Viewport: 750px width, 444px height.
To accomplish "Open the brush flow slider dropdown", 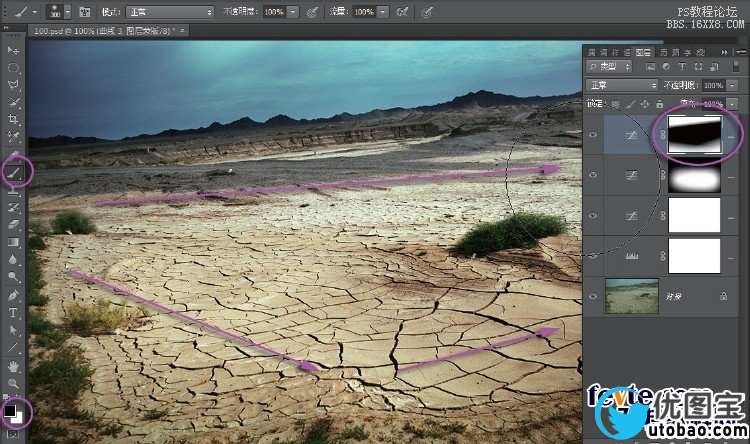I will click(383, 12).
